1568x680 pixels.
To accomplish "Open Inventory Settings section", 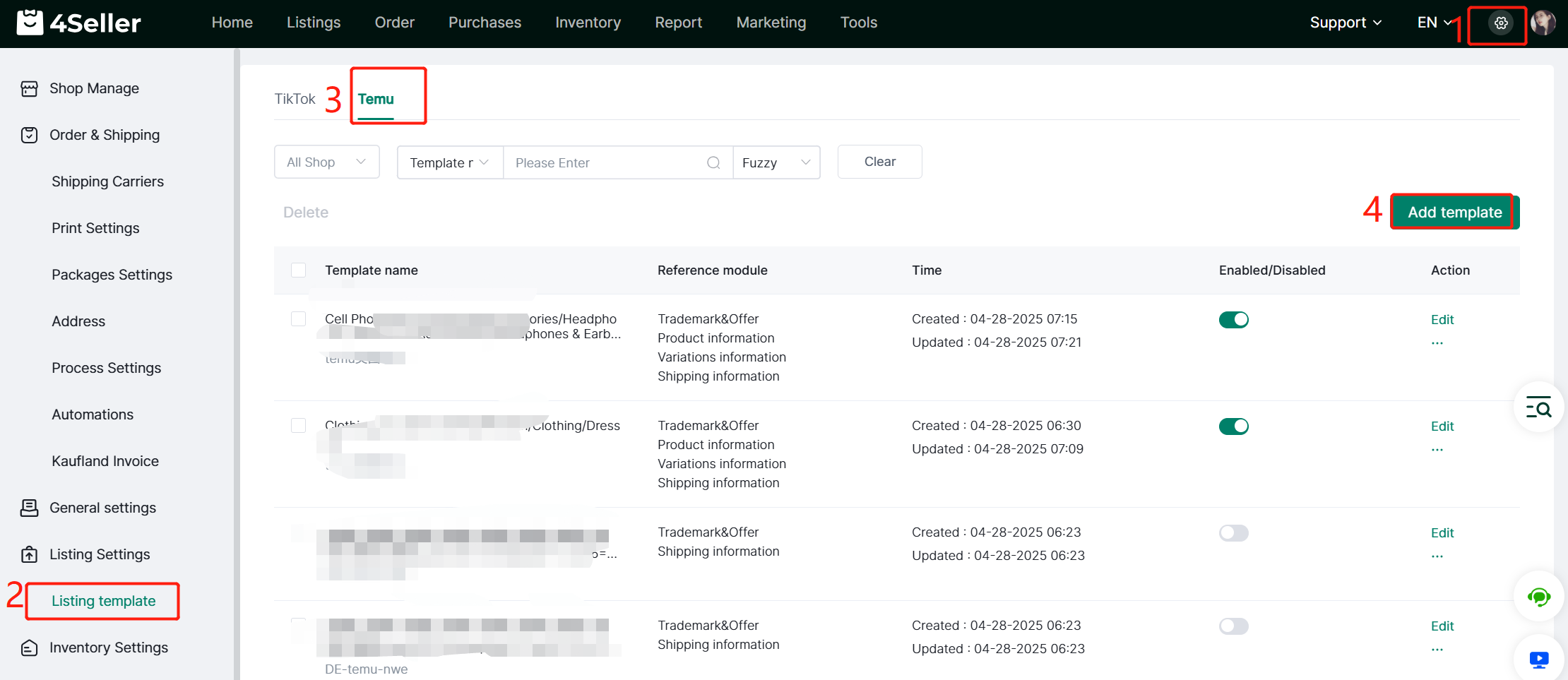I will [x=109, y=648].
